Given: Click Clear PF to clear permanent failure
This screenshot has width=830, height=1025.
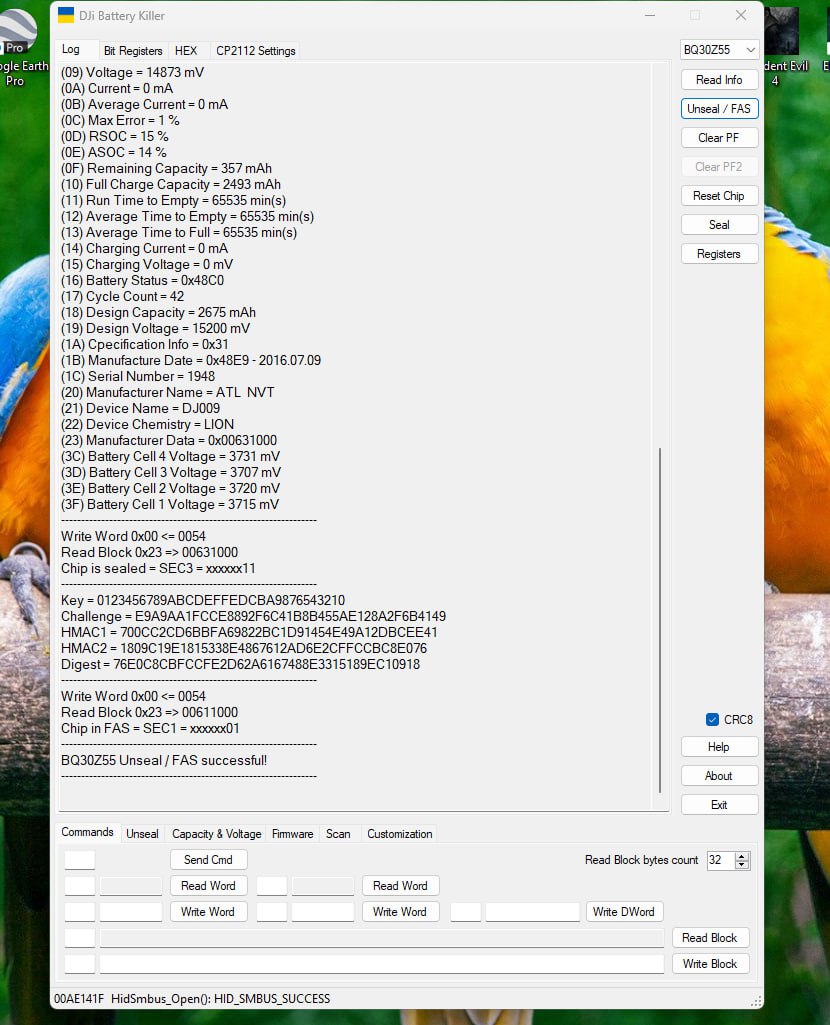Looking at the screenshot, I should click(x=719, y=137).
